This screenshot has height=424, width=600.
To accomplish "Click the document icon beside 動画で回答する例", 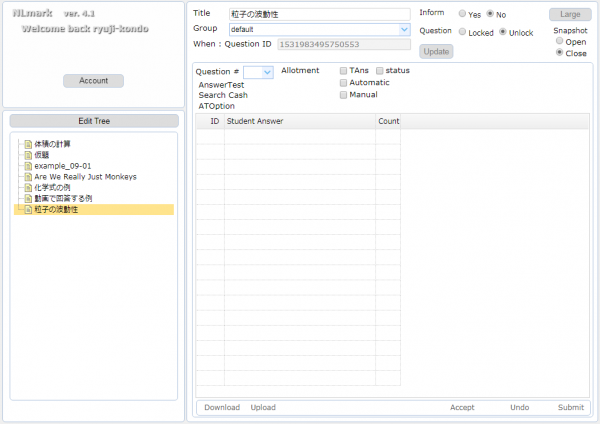I will point(28,199).
